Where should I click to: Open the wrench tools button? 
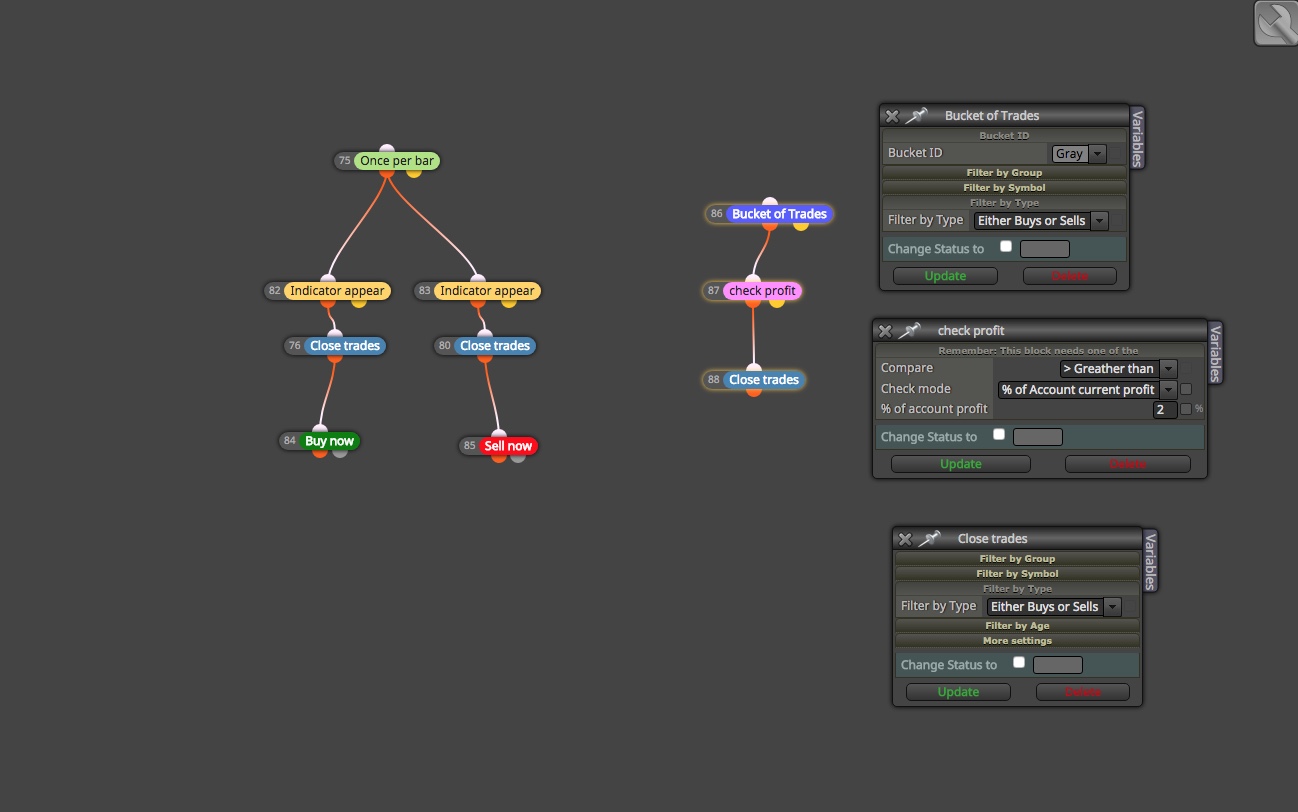coord(1275,23)
